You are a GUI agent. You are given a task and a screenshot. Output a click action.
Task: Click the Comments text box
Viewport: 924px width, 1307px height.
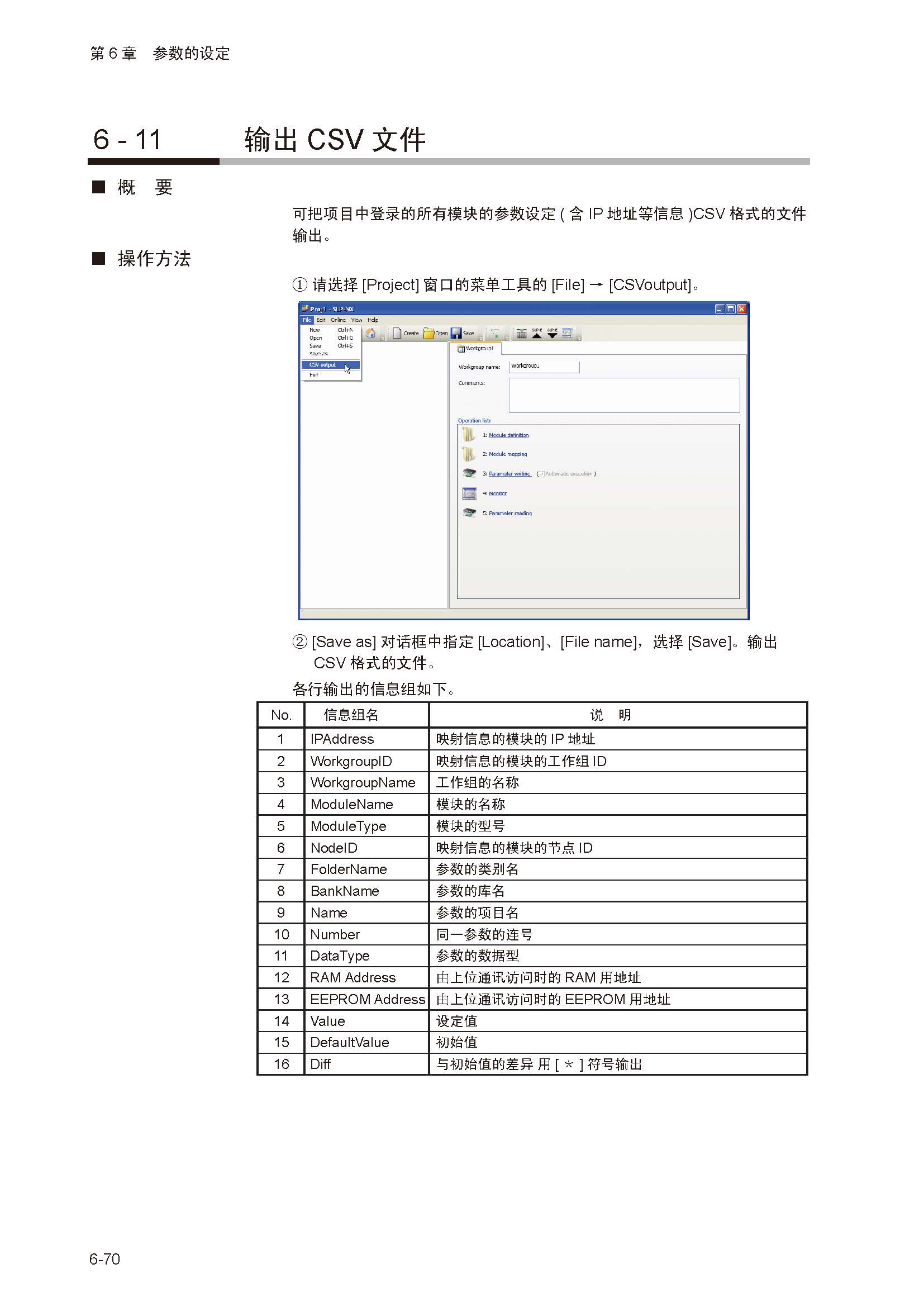tap(624, 395)
